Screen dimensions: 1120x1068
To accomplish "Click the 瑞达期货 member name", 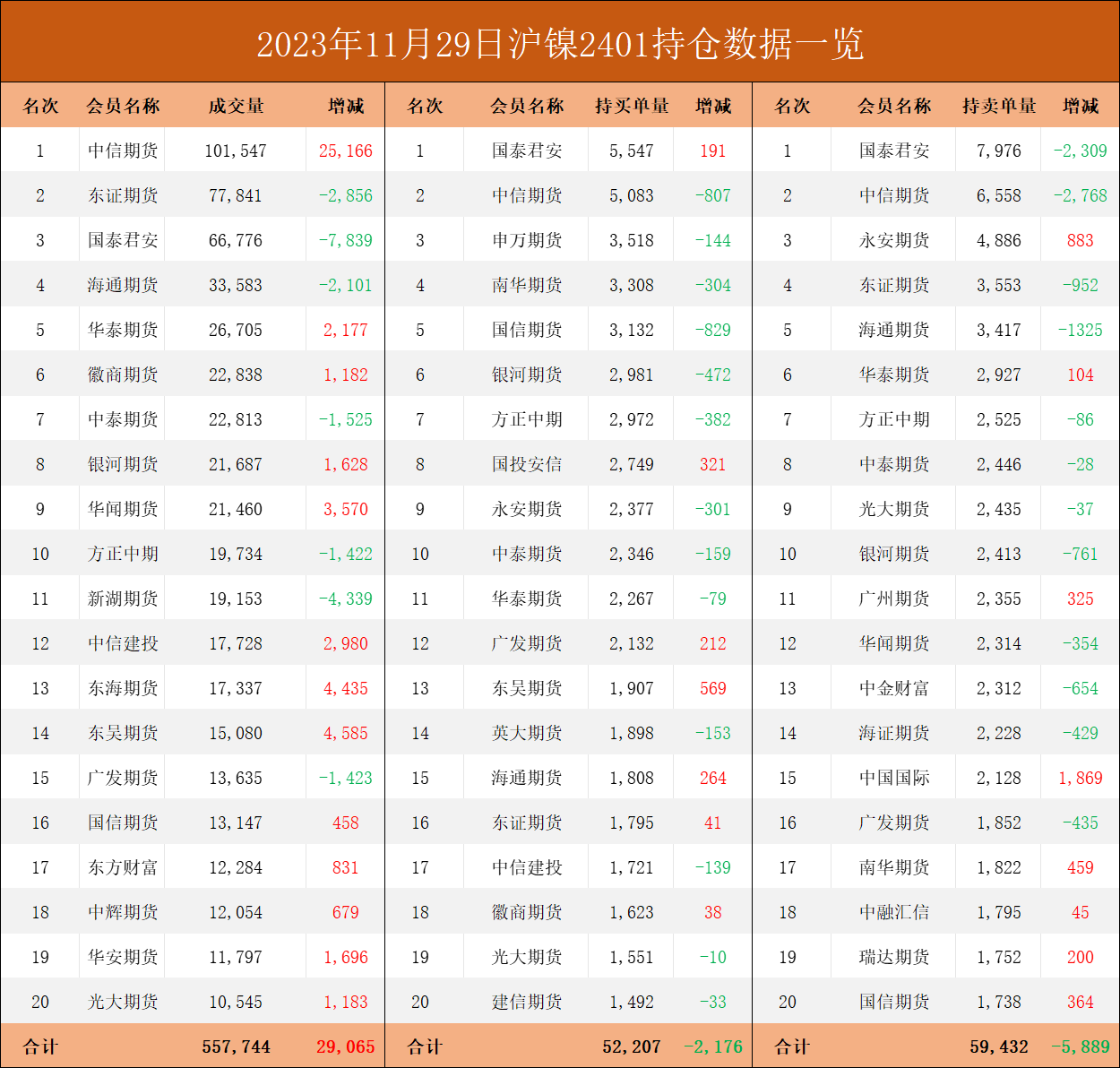I will [x=894, y=957].
